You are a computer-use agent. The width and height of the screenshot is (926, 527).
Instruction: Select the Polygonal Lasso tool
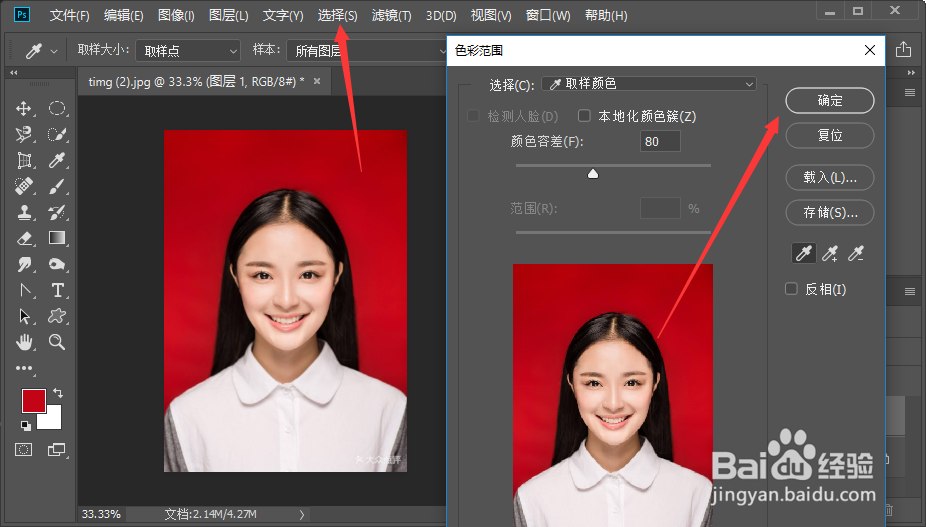point(24,135)
